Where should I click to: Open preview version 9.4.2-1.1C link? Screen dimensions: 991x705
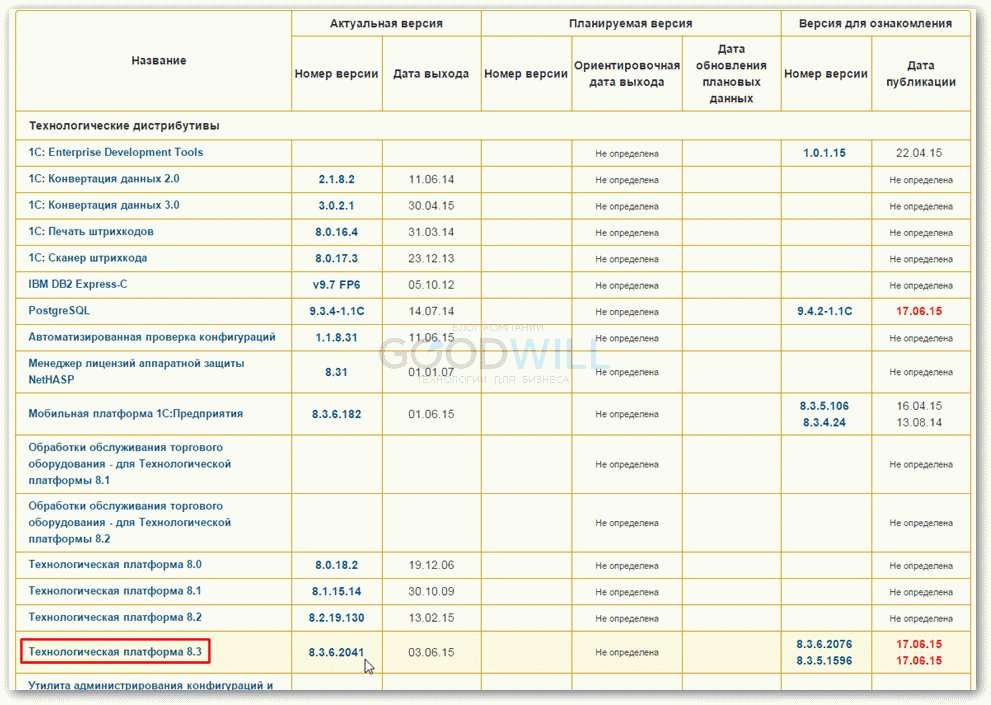pyautogui.click(x=825, y=312)
